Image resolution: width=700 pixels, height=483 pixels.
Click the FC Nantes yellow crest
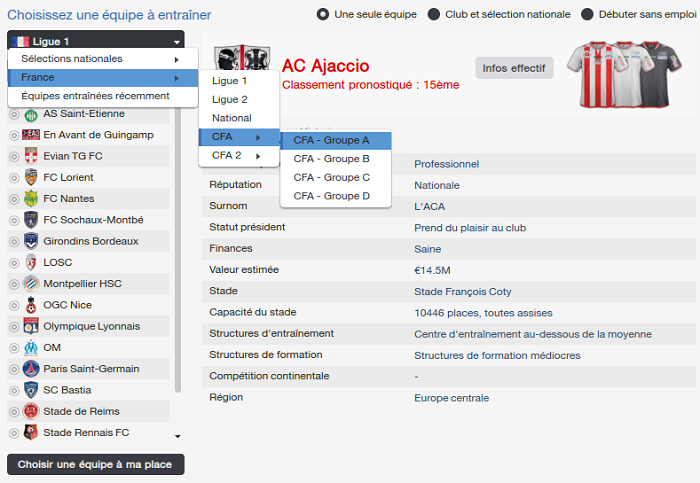coord(31,199)
